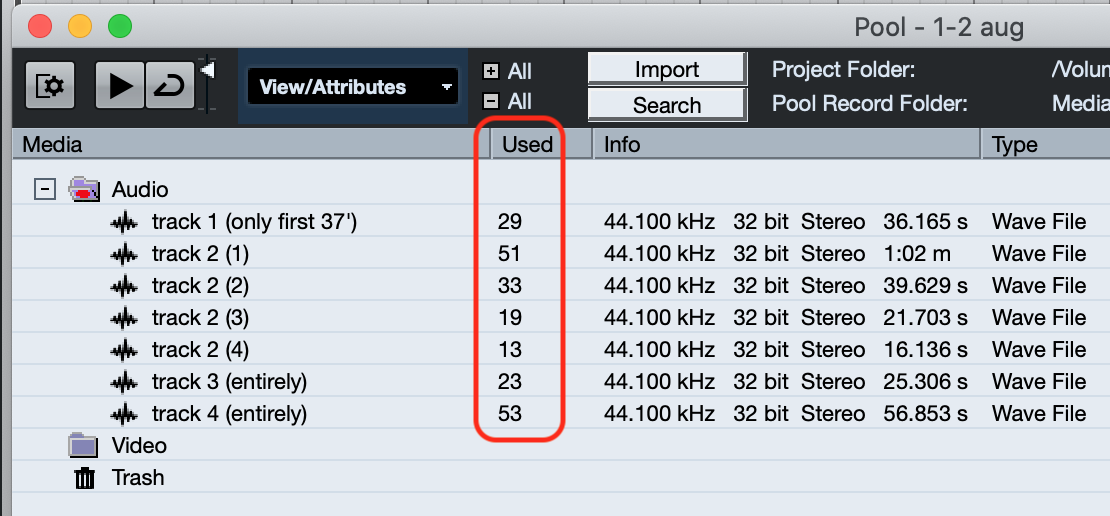Click the Search button
This screenshot has height=516, width=1110.
coord(666,105)
